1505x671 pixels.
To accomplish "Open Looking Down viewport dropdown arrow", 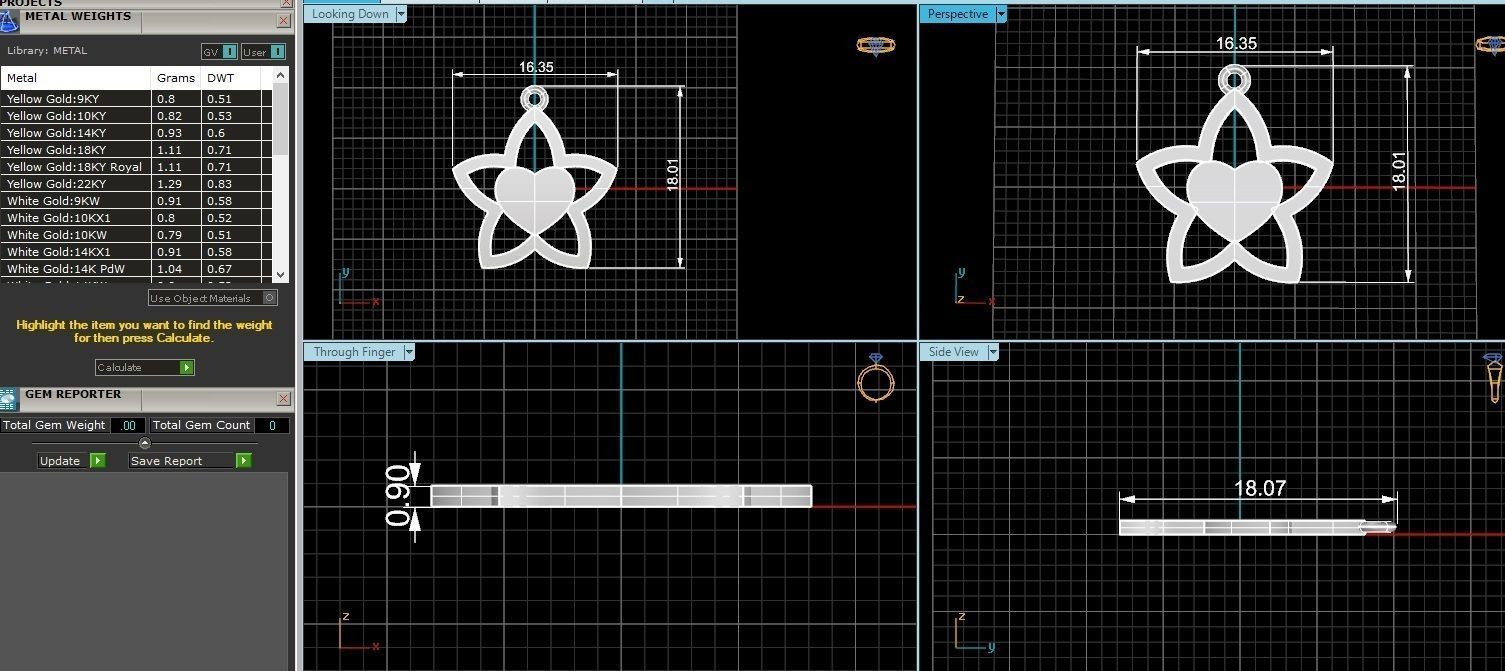I will click(x=401, y=14).
